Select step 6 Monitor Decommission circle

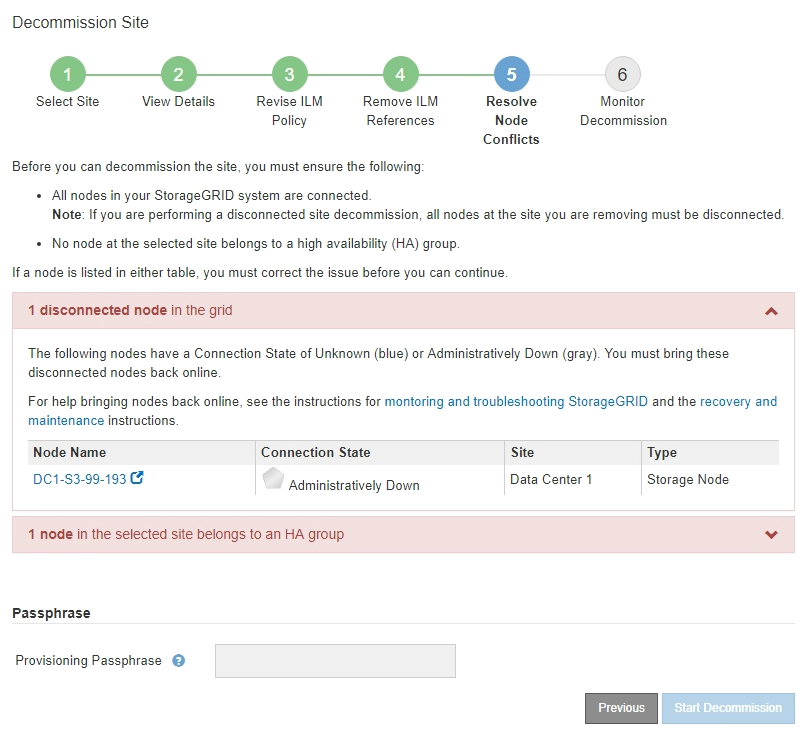pyautogui.click(x=622, y=75)
